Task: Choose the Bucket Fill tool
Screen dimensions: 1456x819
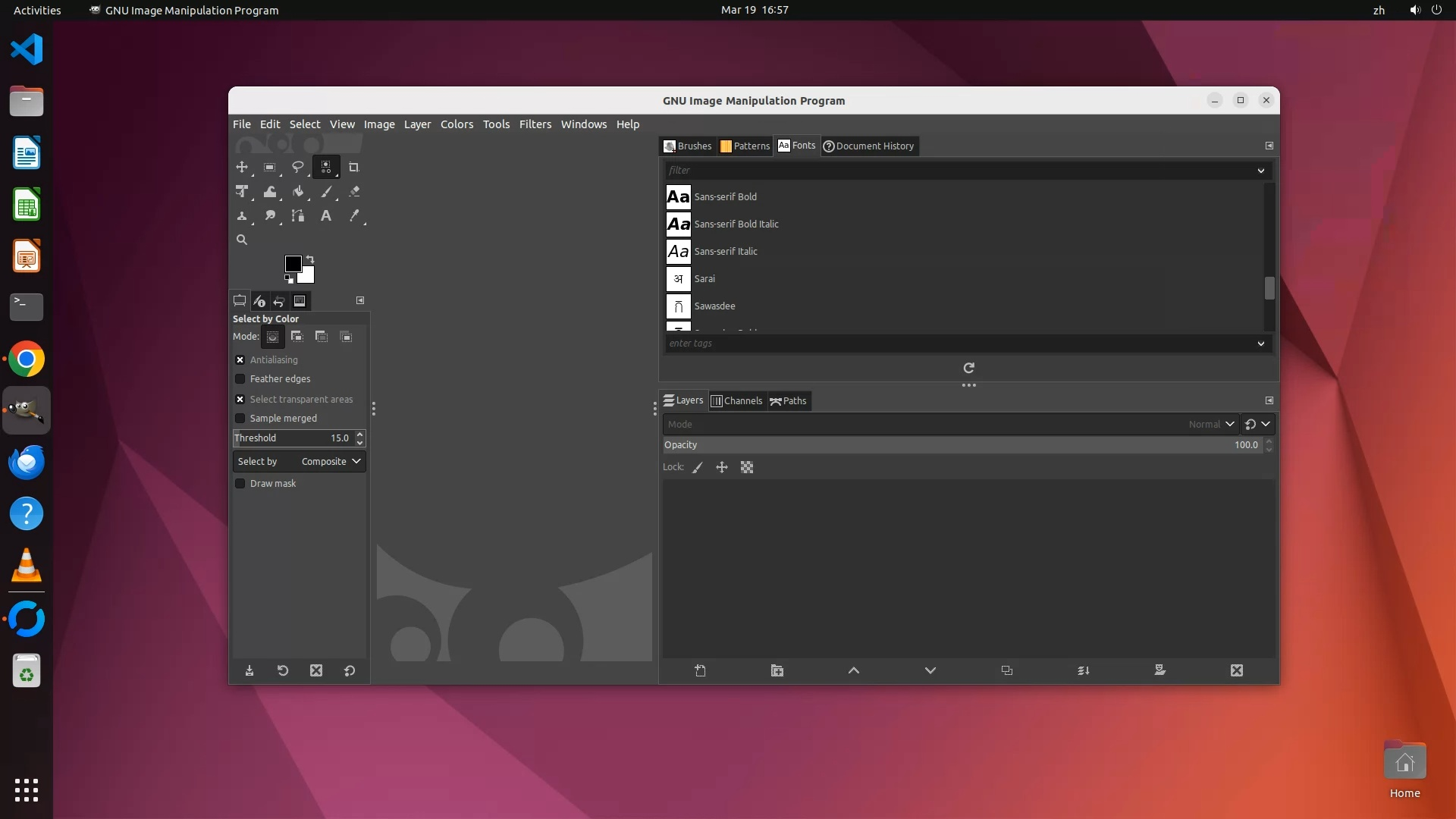Action: [x=298, y=192]
